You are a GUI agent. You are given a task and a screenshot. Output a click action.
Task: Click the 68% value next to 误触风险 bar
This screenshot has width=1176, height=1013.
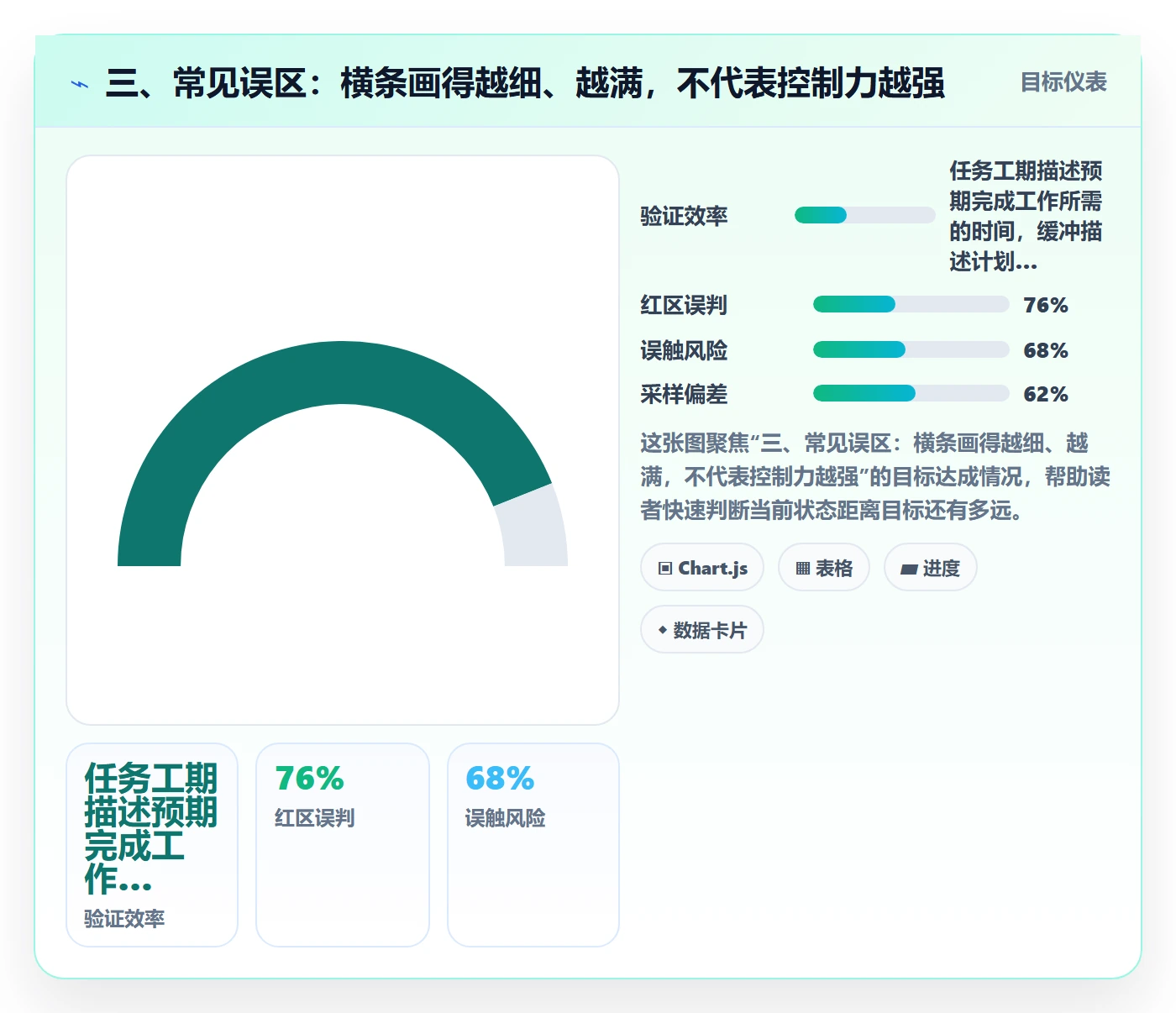pos(1046,350)
